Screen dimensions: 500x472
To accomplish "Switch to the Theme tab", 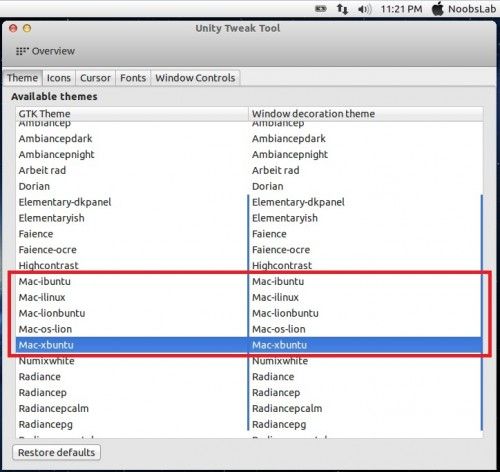I will (22, 78).
